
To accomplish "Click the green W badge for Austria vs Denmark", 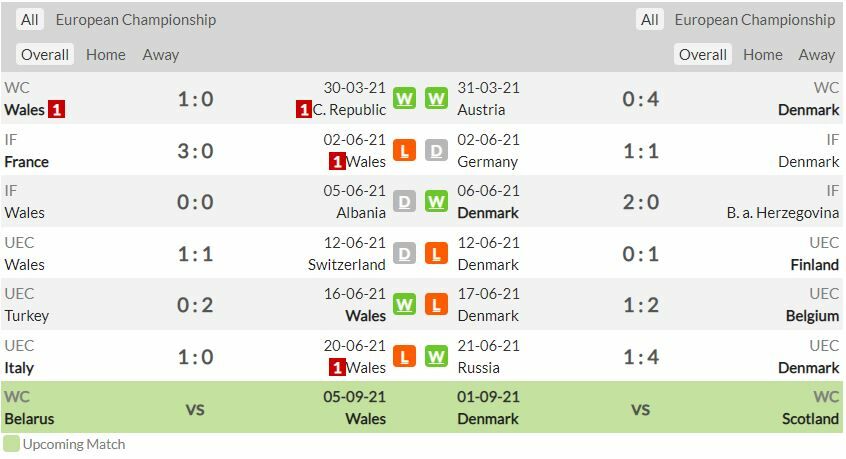I will pyautogui.click(x=436, y=99).
